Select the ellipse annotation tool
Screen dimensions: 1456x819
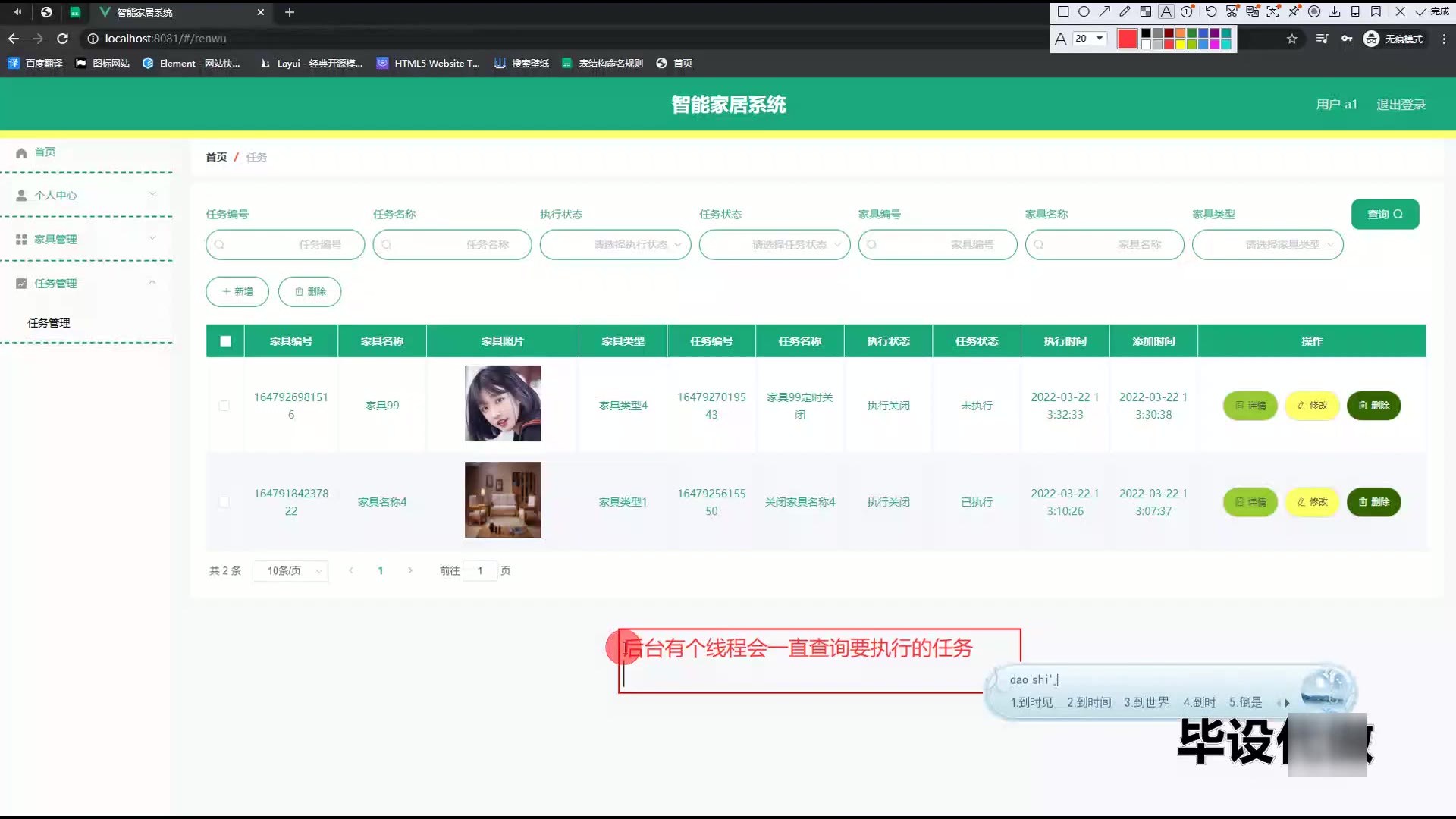(1084, 11)
